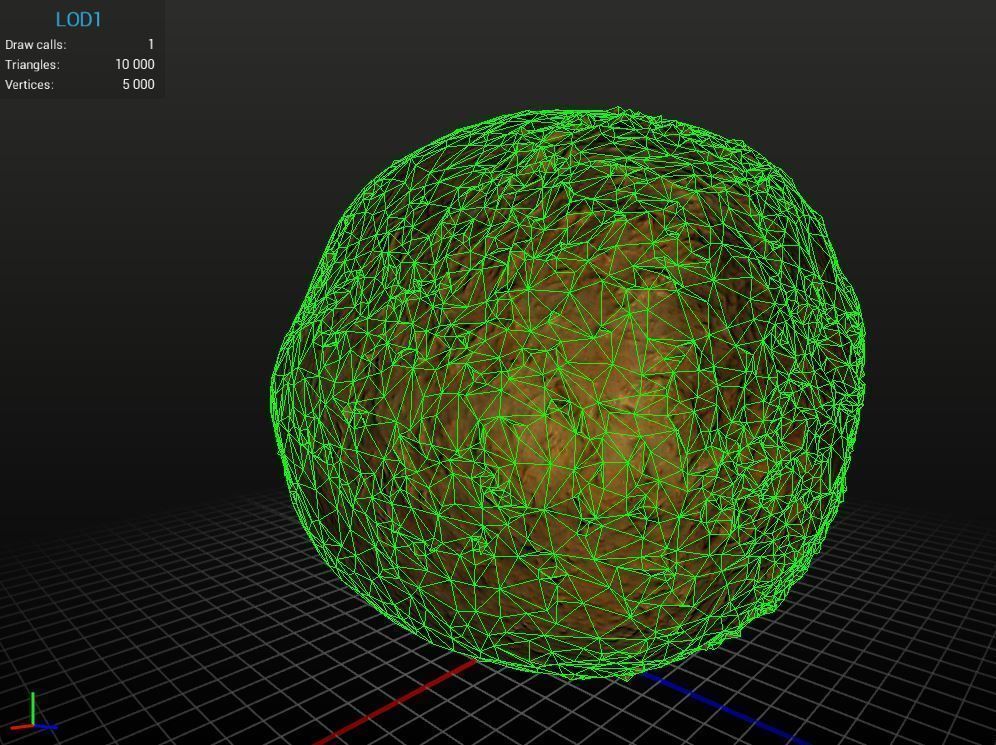Click the 'Draw calls:' label
The height and width of the screenshot is (745, 996).
[36, 45]
